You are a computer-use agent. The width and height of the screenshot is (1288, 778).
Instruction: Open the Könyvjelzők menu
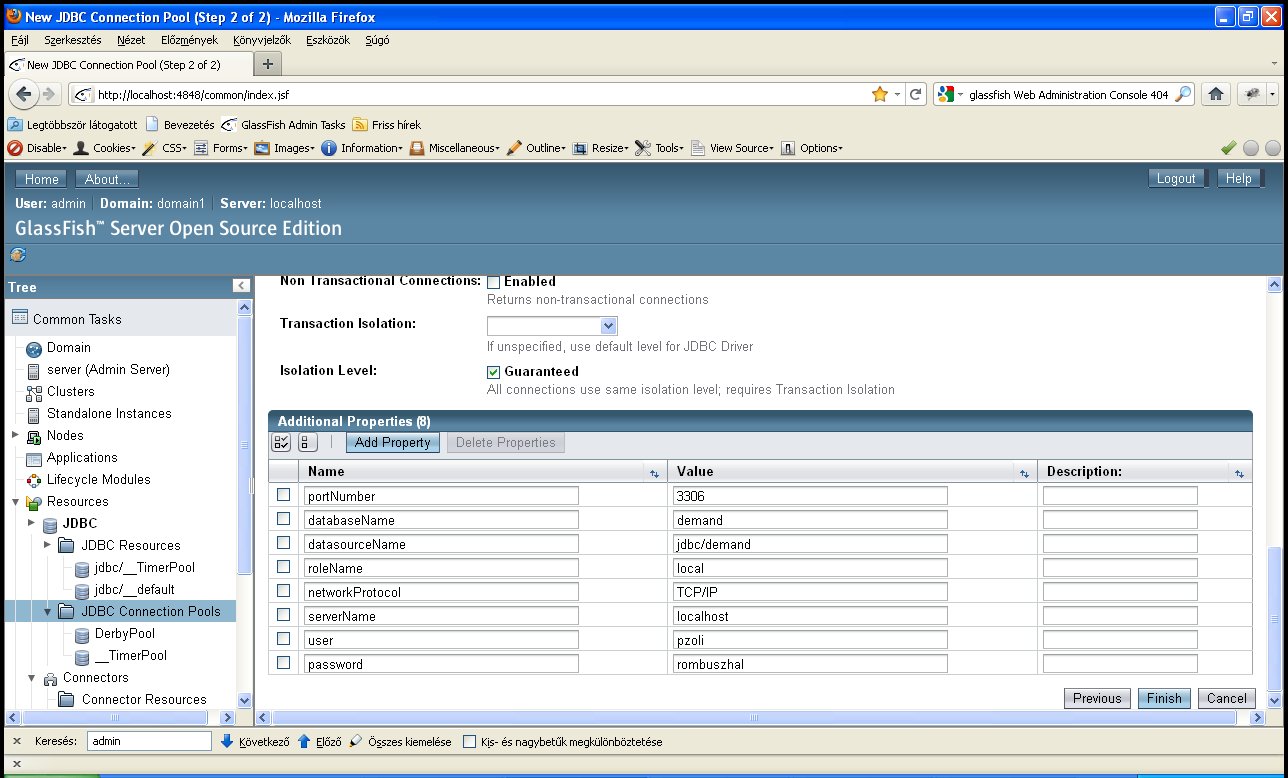click(262, 40)
